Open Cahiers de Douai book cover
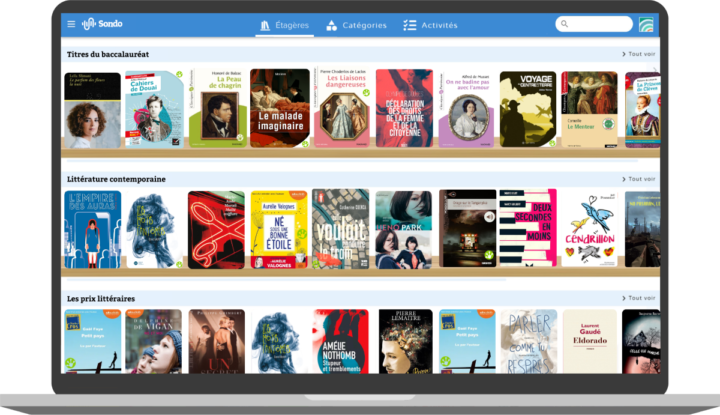This screenshot has height=415, width=720. (x=154, y=109)
